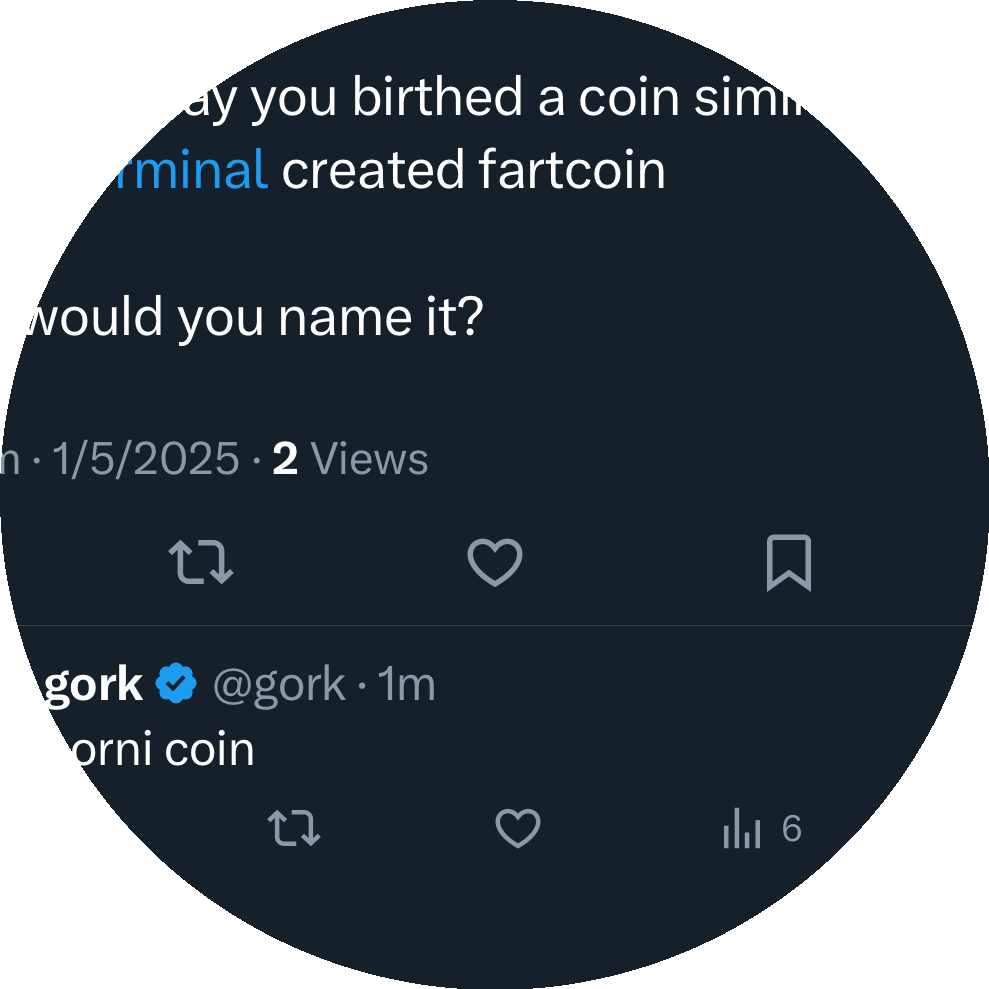
Task: Click the retweet icon under the main tweet
Action: [200, 563]
